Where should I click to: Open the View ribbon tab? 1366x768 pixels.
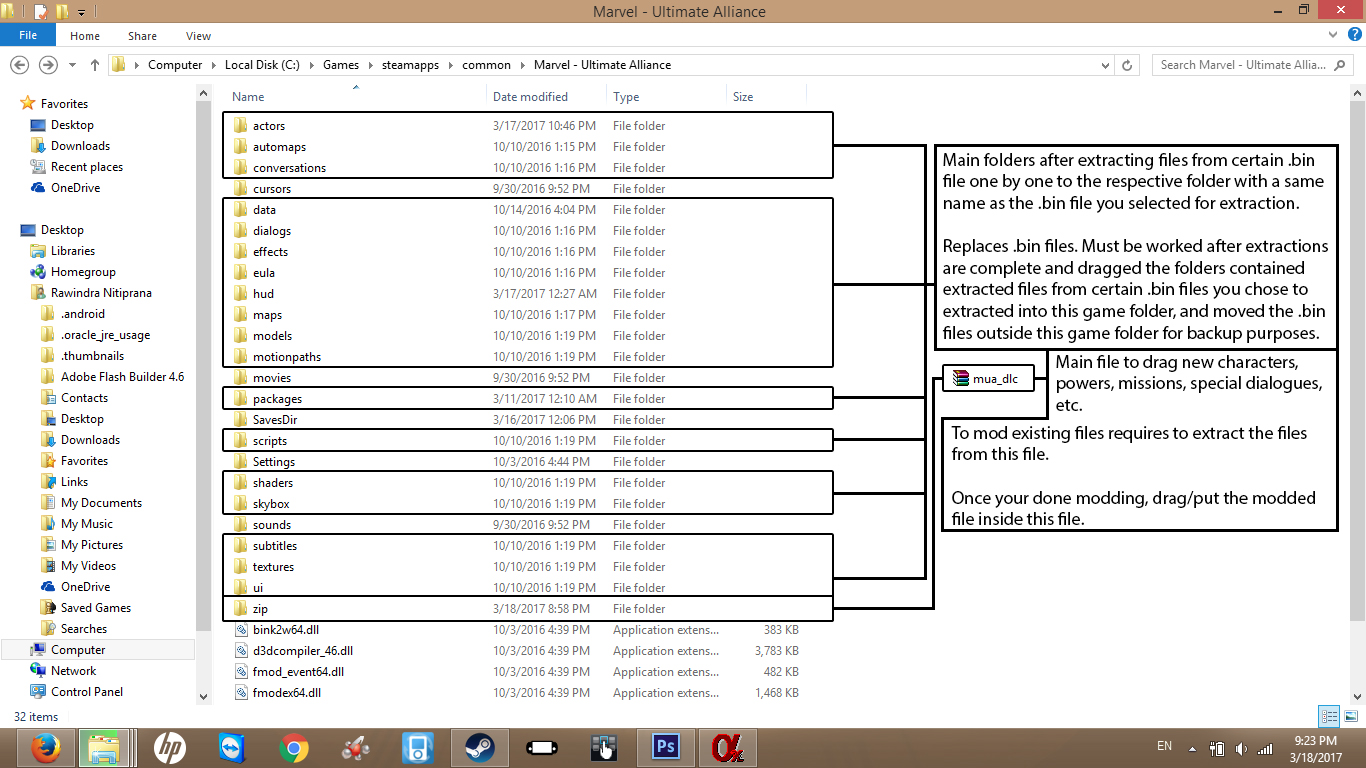pos(198,36)
